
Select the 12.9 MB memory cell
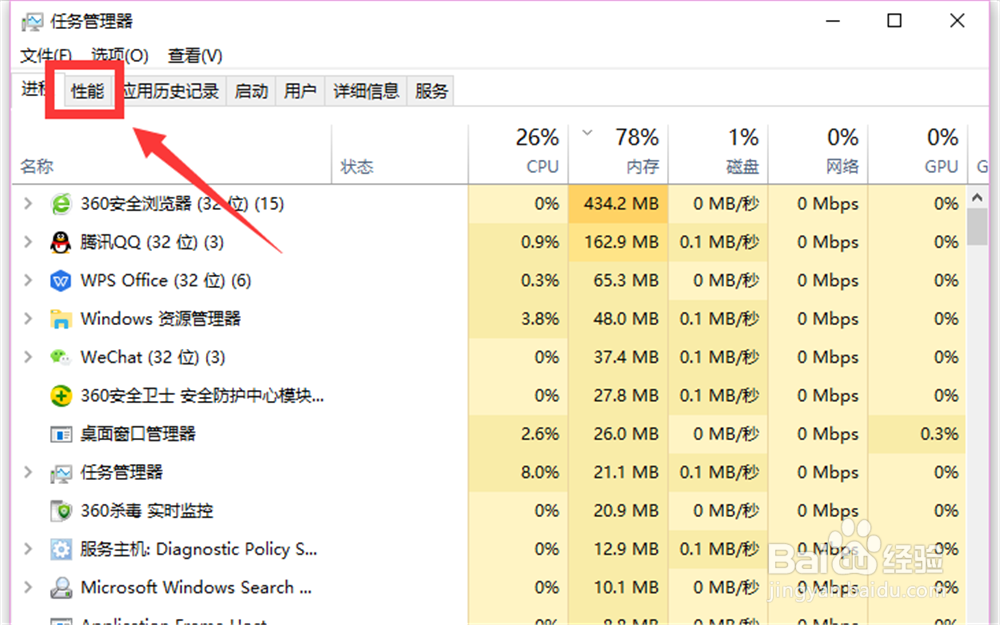tap(619, 549)
